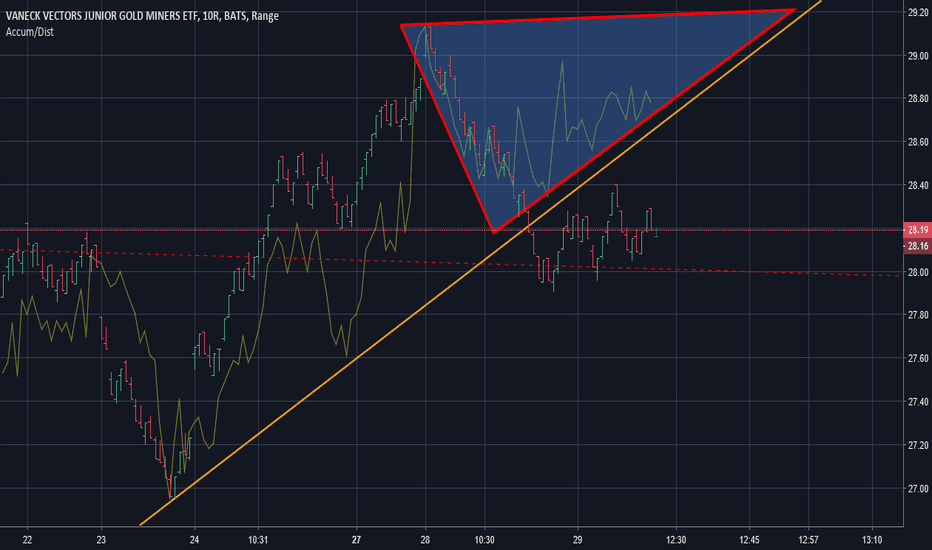Screen dimensions: 932x550
Task: Click the 10:30 time axis label
Action: (484, 540)
